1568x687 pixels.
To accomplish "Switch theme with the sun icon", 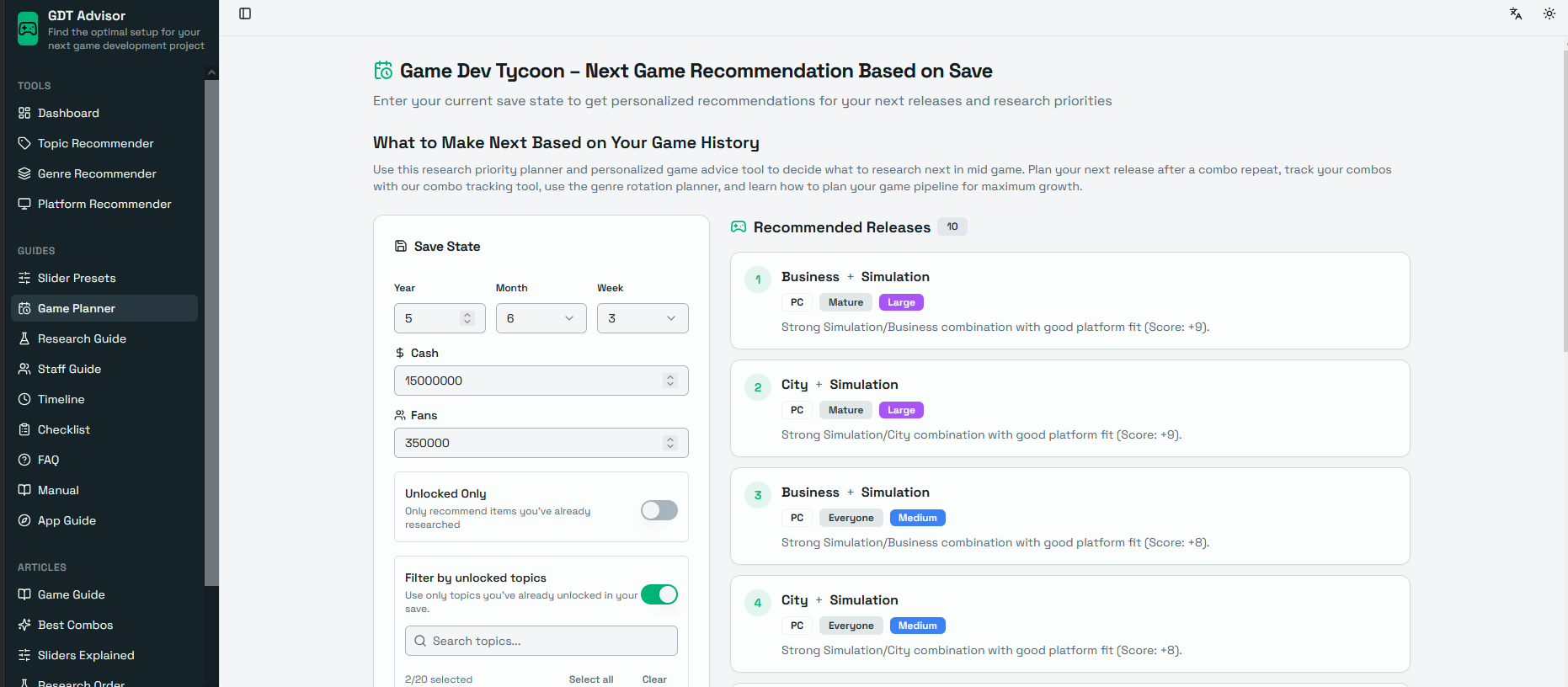I will (x=1549, y=13).
